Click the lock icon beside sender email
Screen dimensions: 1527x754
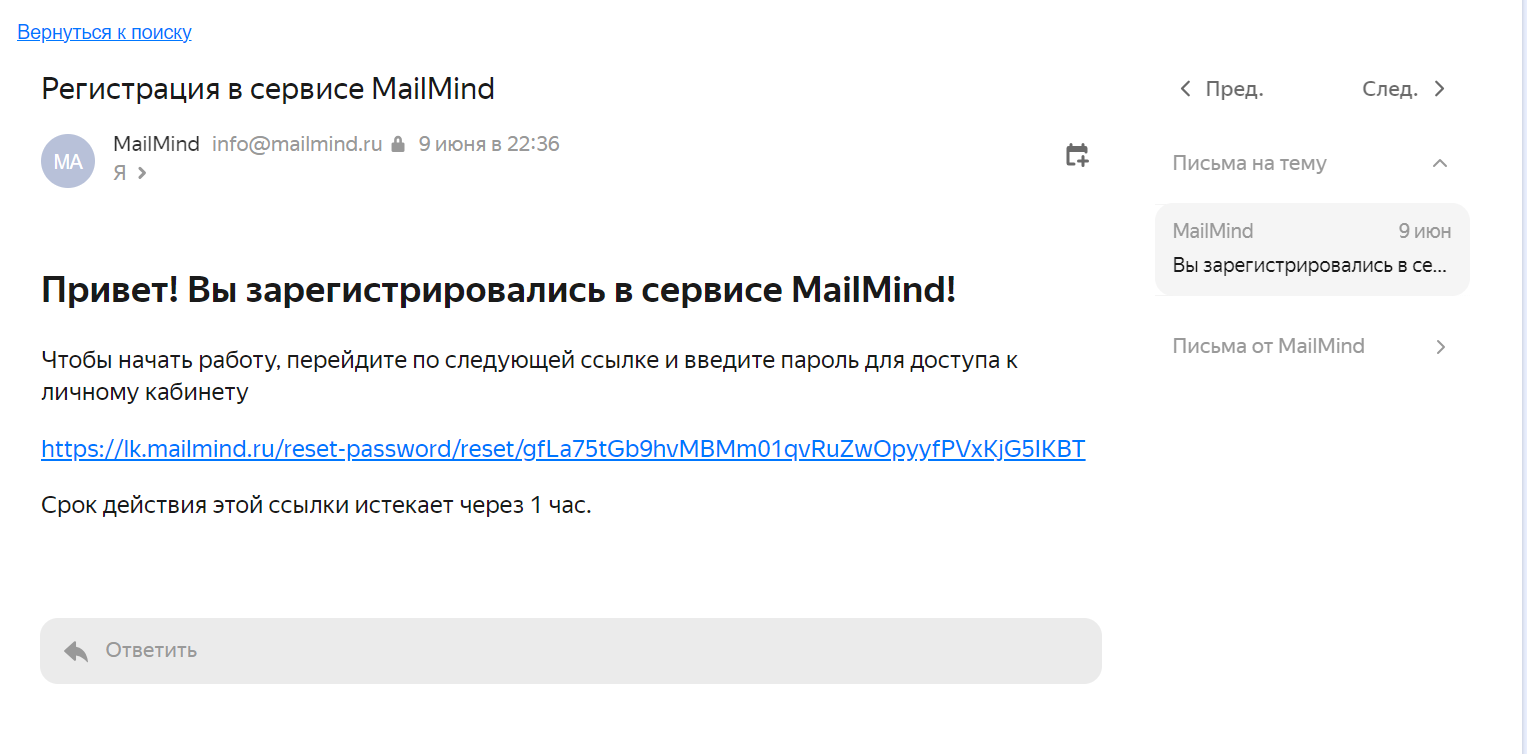(398, 144)
